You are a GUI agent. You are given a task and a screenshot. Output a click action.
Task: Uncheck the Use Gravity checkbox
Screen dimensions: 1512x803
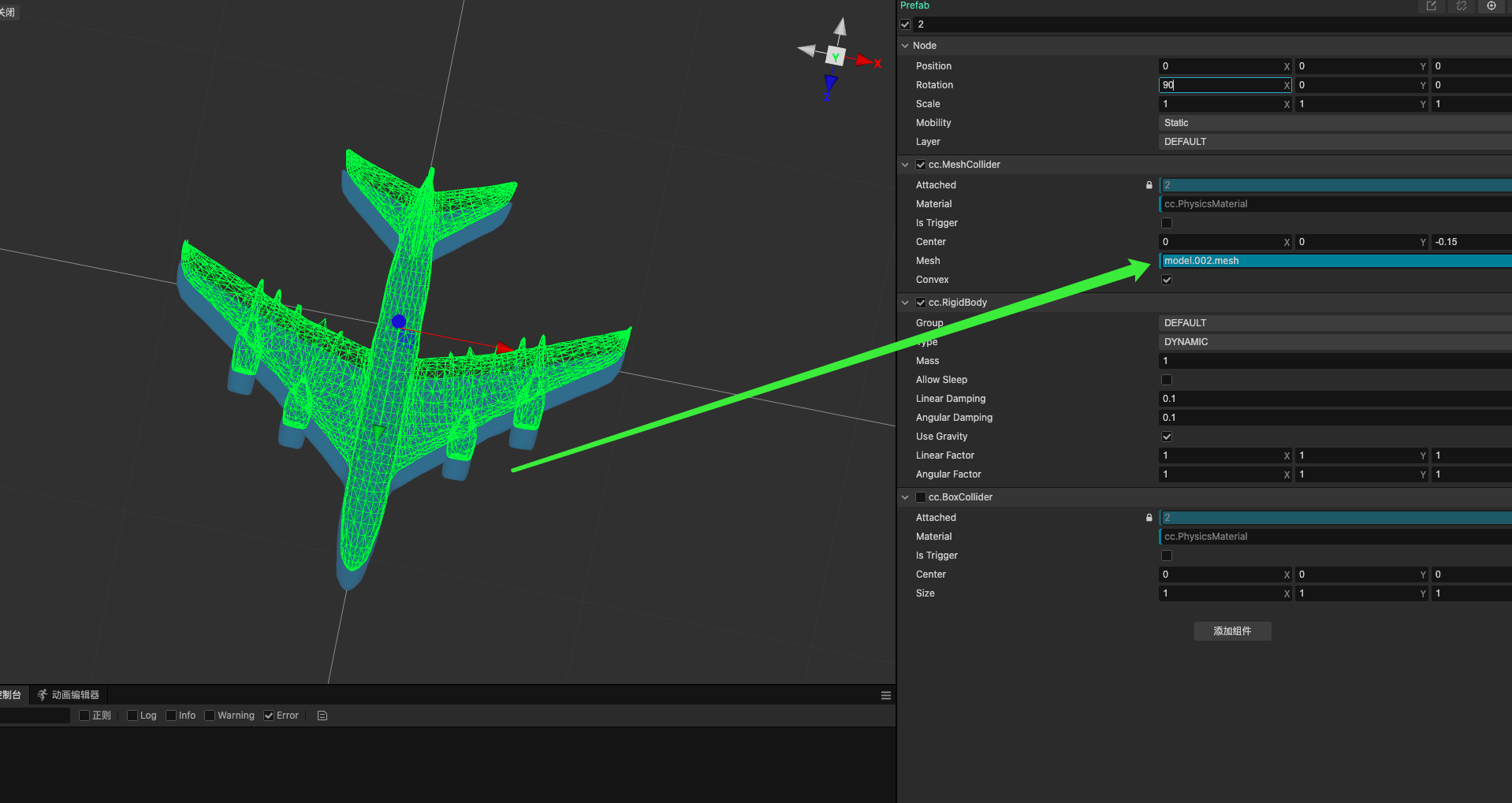click(x=1167, y=437)
